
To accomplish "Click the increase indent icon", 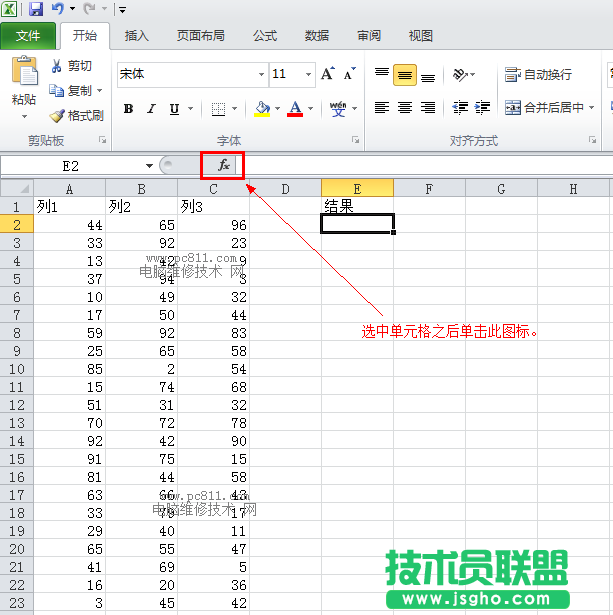I will pyautogui.click(x=482, y=107).
